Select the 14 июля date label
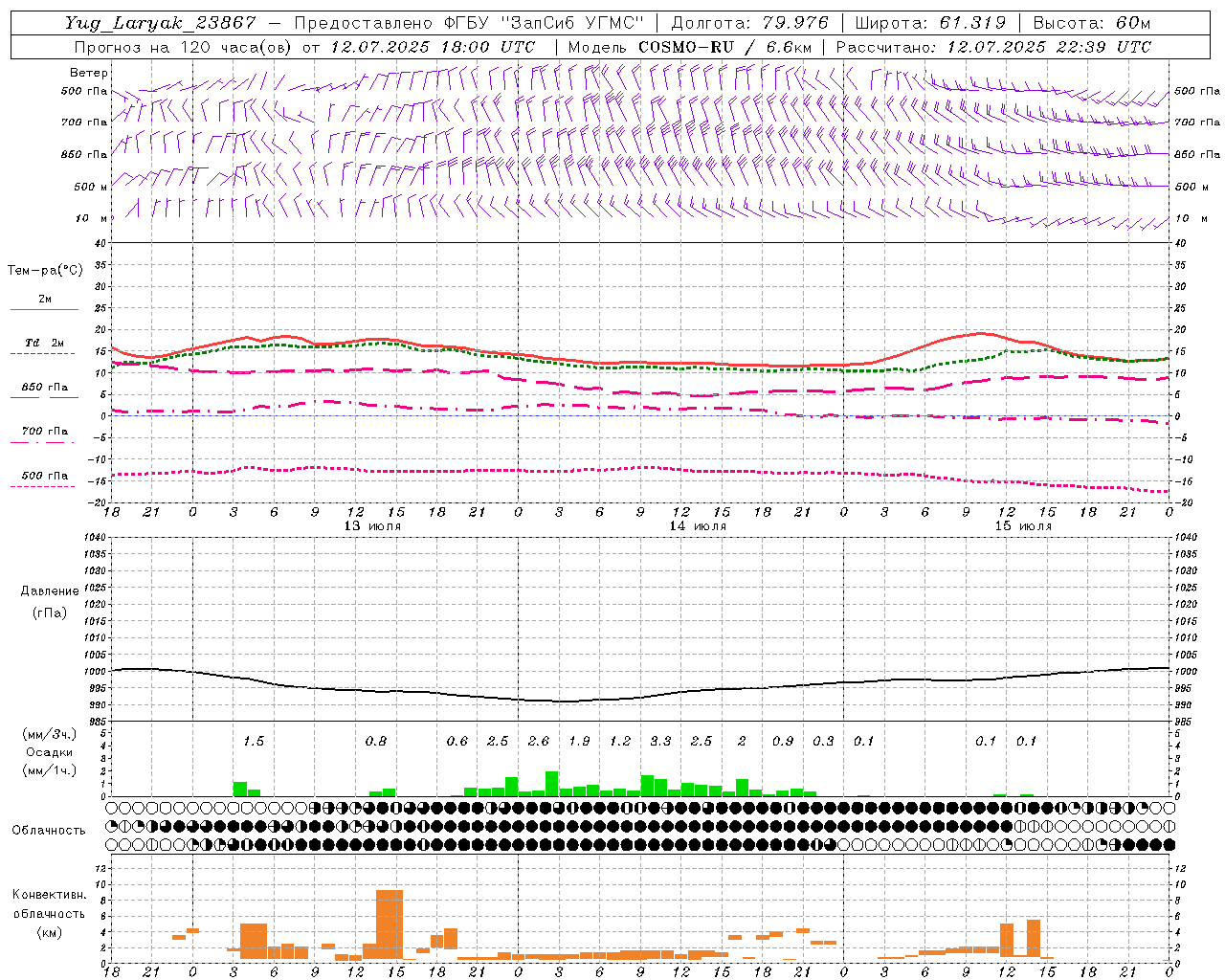Screen dimensions: 1225x980 click(698, 526)
